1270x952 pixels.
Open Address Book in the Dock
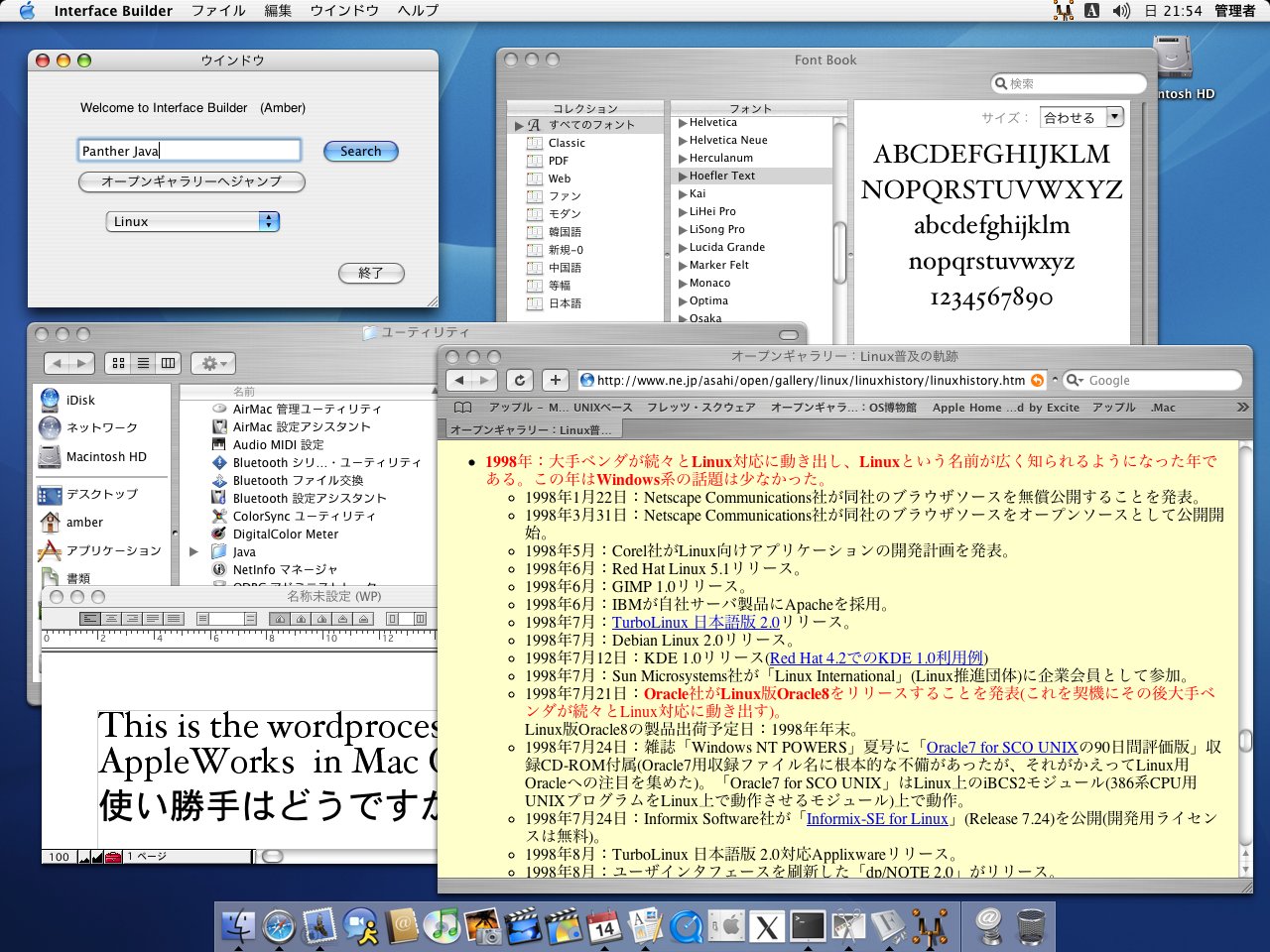pyautogui.click(x=402, y=926)
